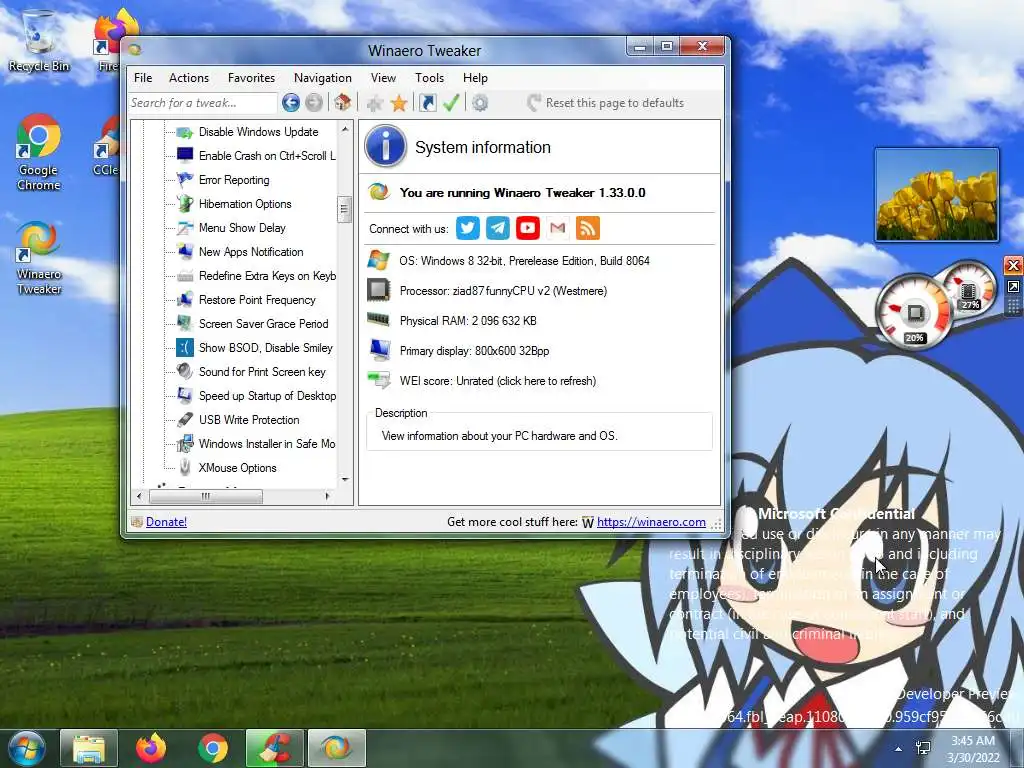The image size is (1024, 768).
Task: Open the Twitter link icon
Action: click(x=468, y=228)
